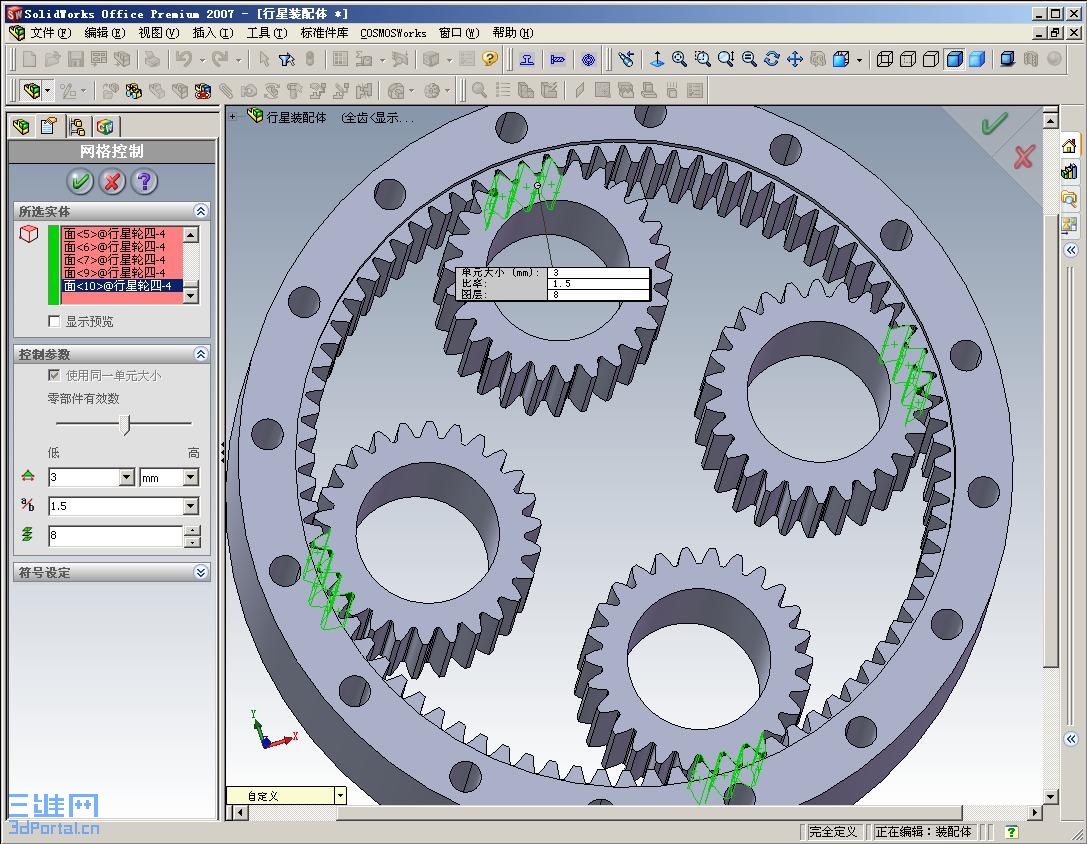
Task: Increase layers count stepper up
Action: click(192, 531)
